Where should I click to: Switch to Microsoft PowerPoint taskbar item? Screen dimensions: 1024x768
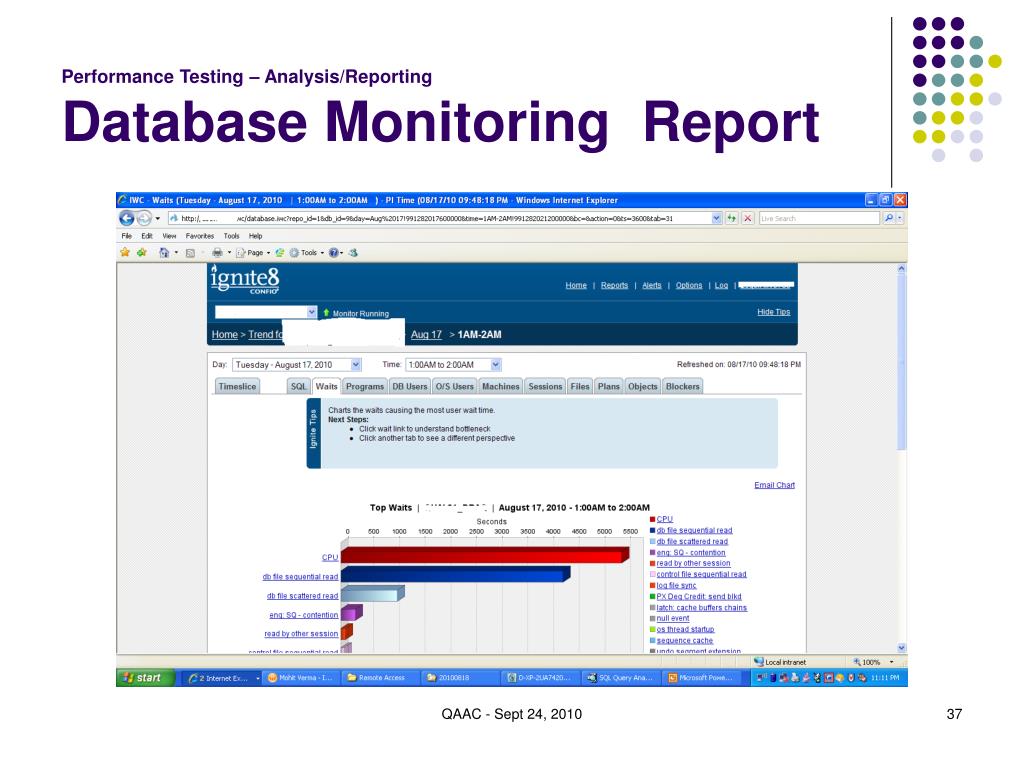701,678
